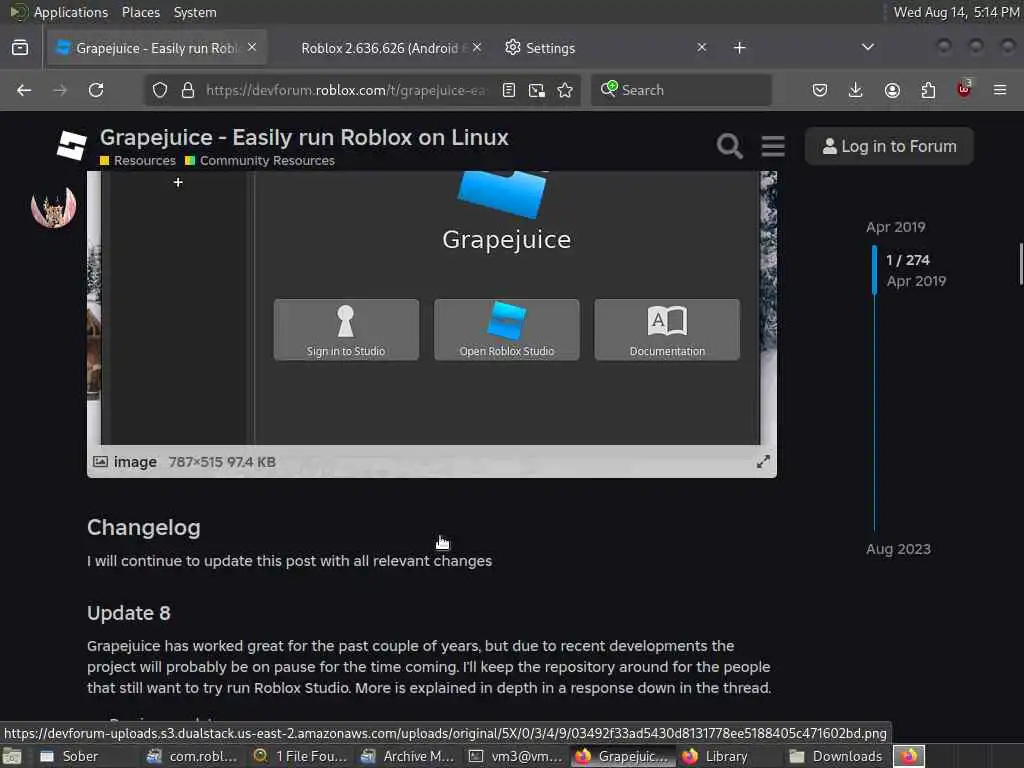The width and height of the screenshot is (1024, 768).
Task: Open Firefox downloads panel
Action: click(x=856, y=90)
